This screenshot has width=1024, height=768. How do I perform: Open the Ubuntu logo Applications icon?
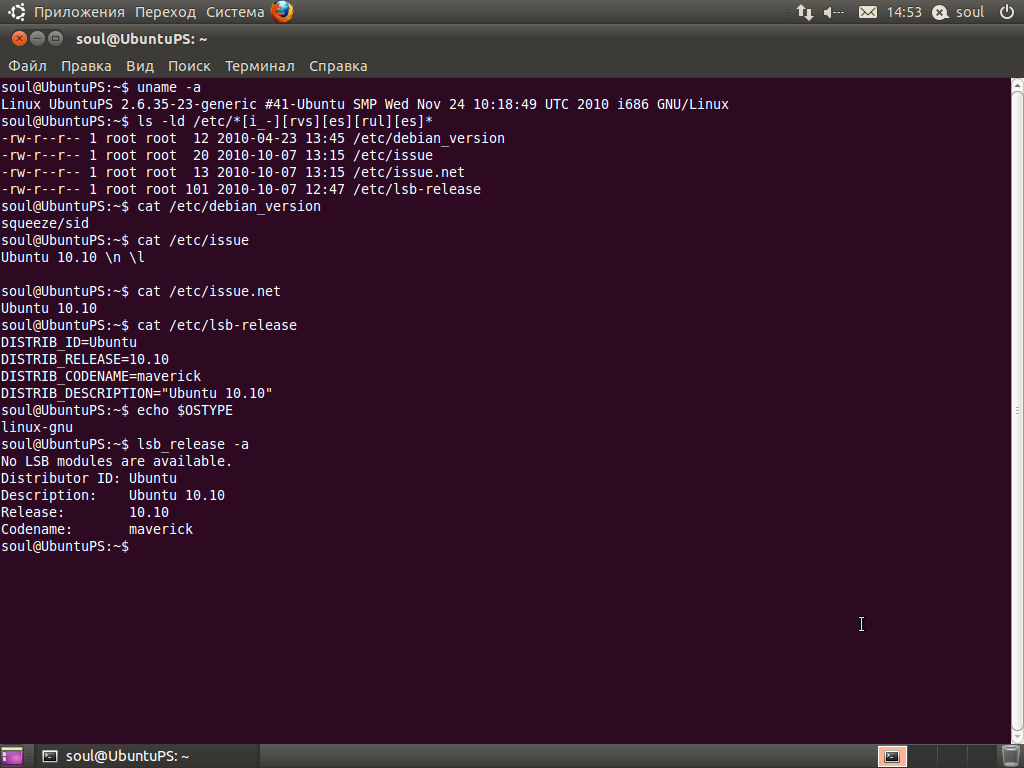pos(16,12)
